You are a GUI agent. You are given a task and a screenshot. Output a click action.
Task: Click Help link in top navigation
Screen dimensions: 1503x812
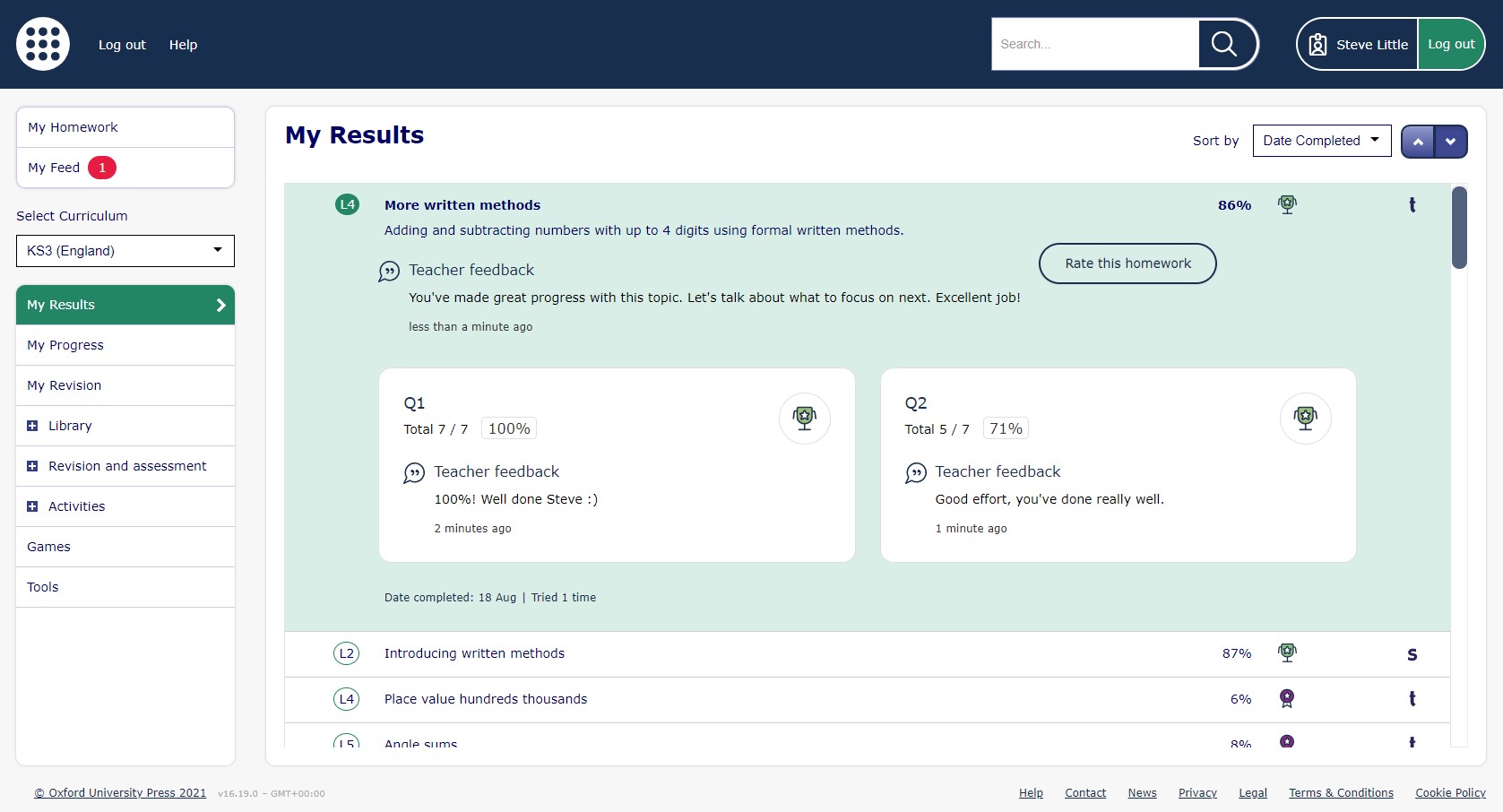click(x=183, y=45)
